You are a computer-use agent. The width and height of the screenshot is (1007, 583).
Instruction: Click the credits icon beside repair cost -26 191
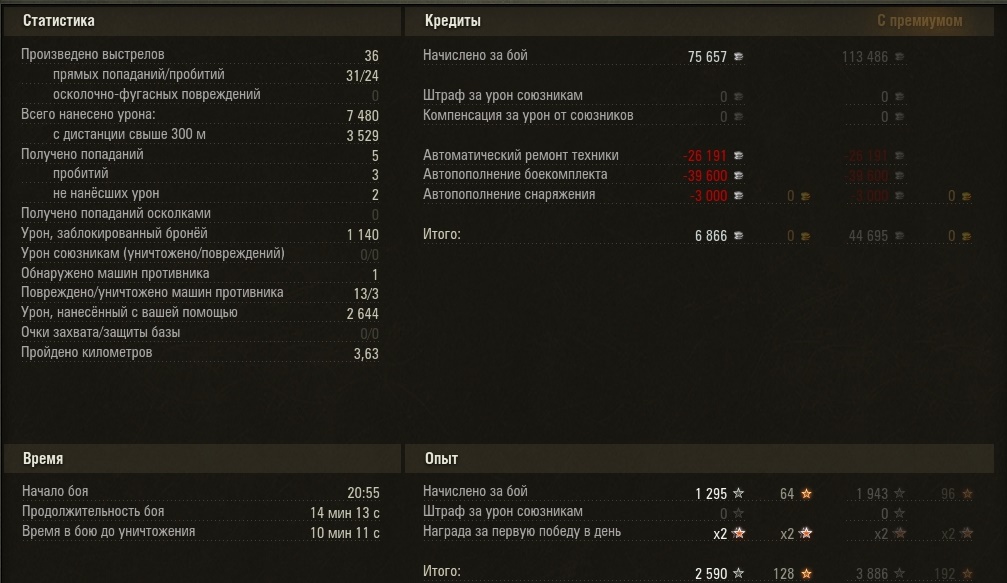click(x=739, y=156)
